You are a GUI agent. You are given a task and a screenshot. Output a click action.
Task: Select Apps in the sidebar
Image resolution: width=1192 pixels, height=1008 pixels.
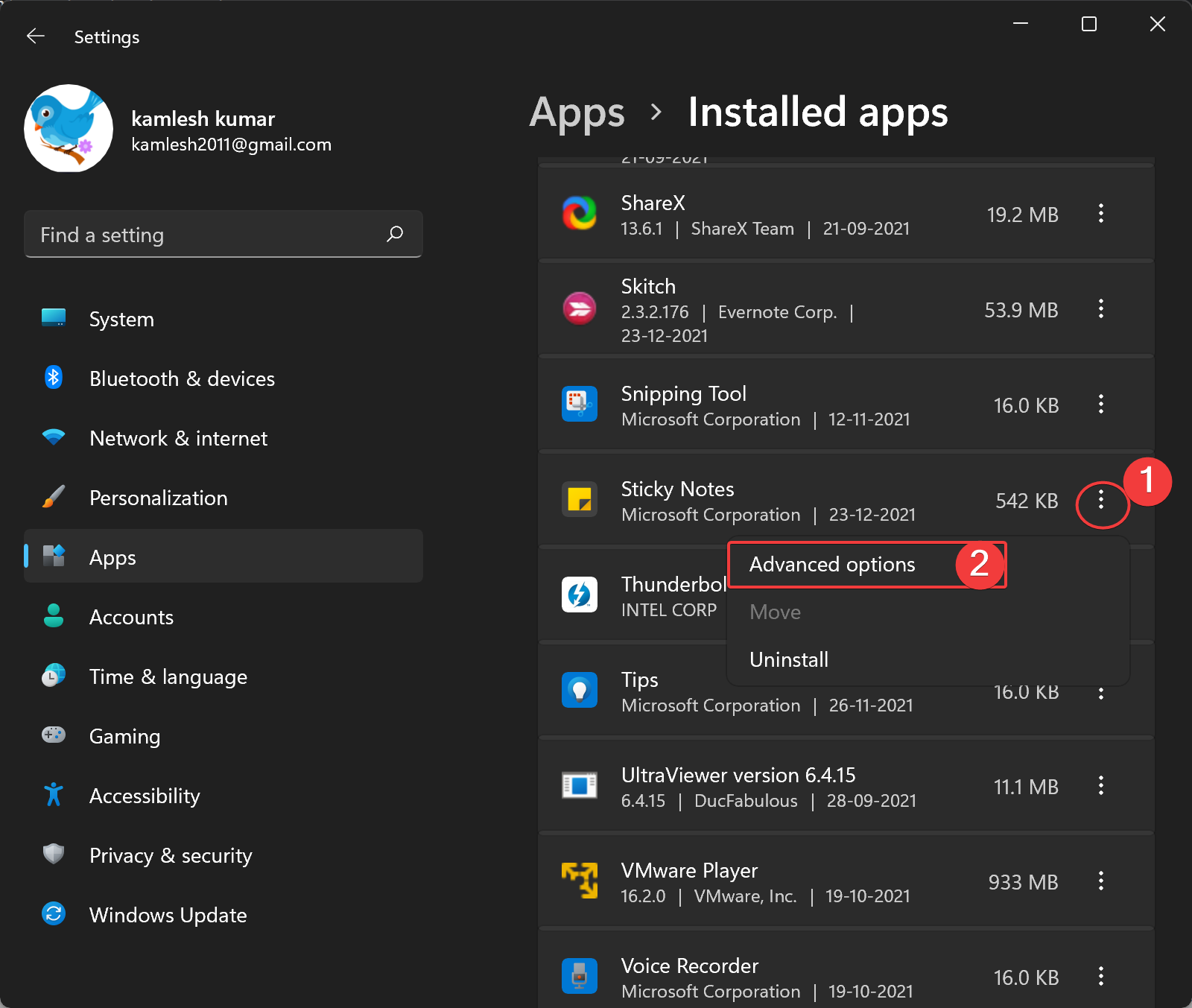click(x=223, y=557)
